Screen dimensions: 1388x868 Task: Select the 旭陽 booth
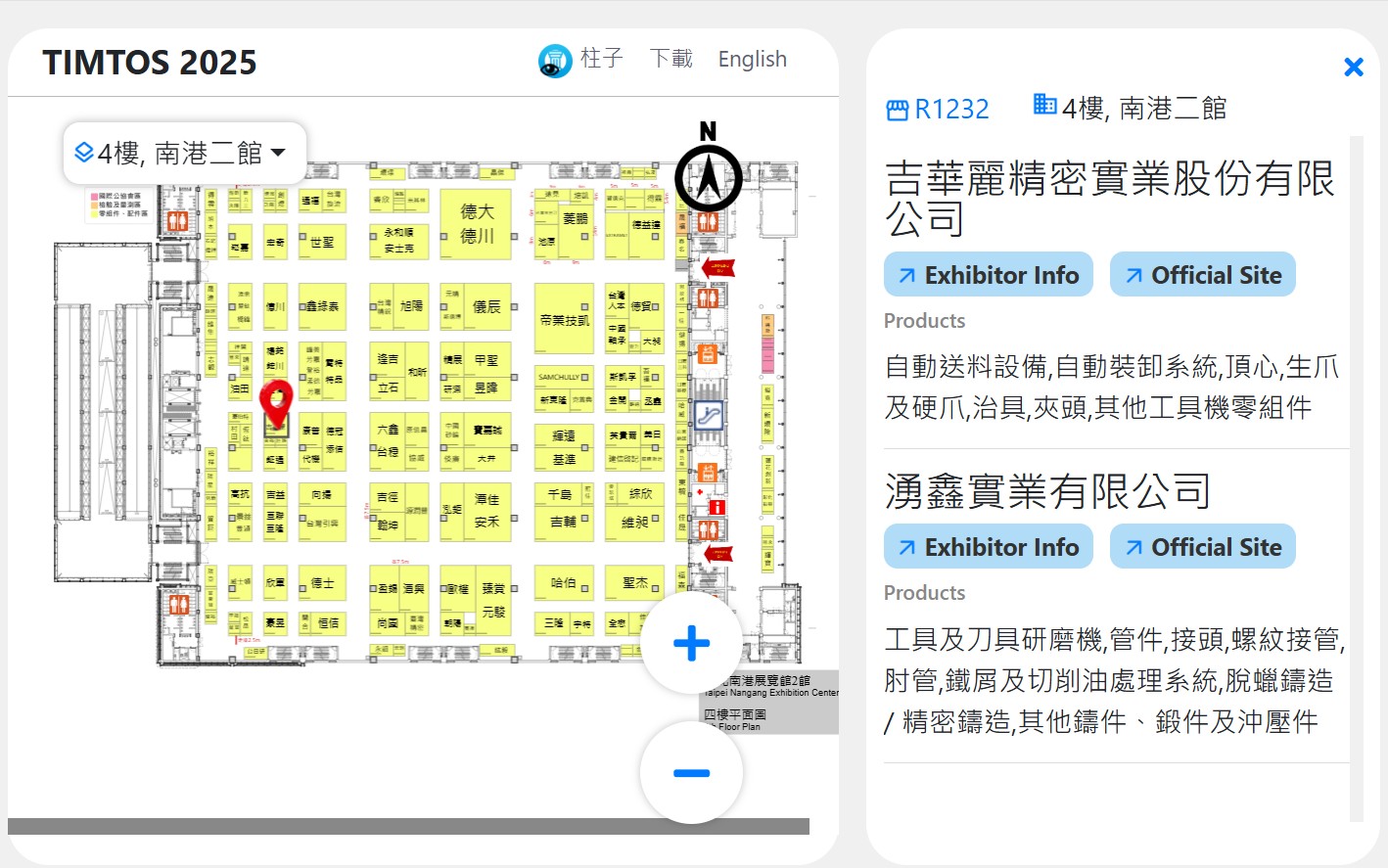pos(412,306)
